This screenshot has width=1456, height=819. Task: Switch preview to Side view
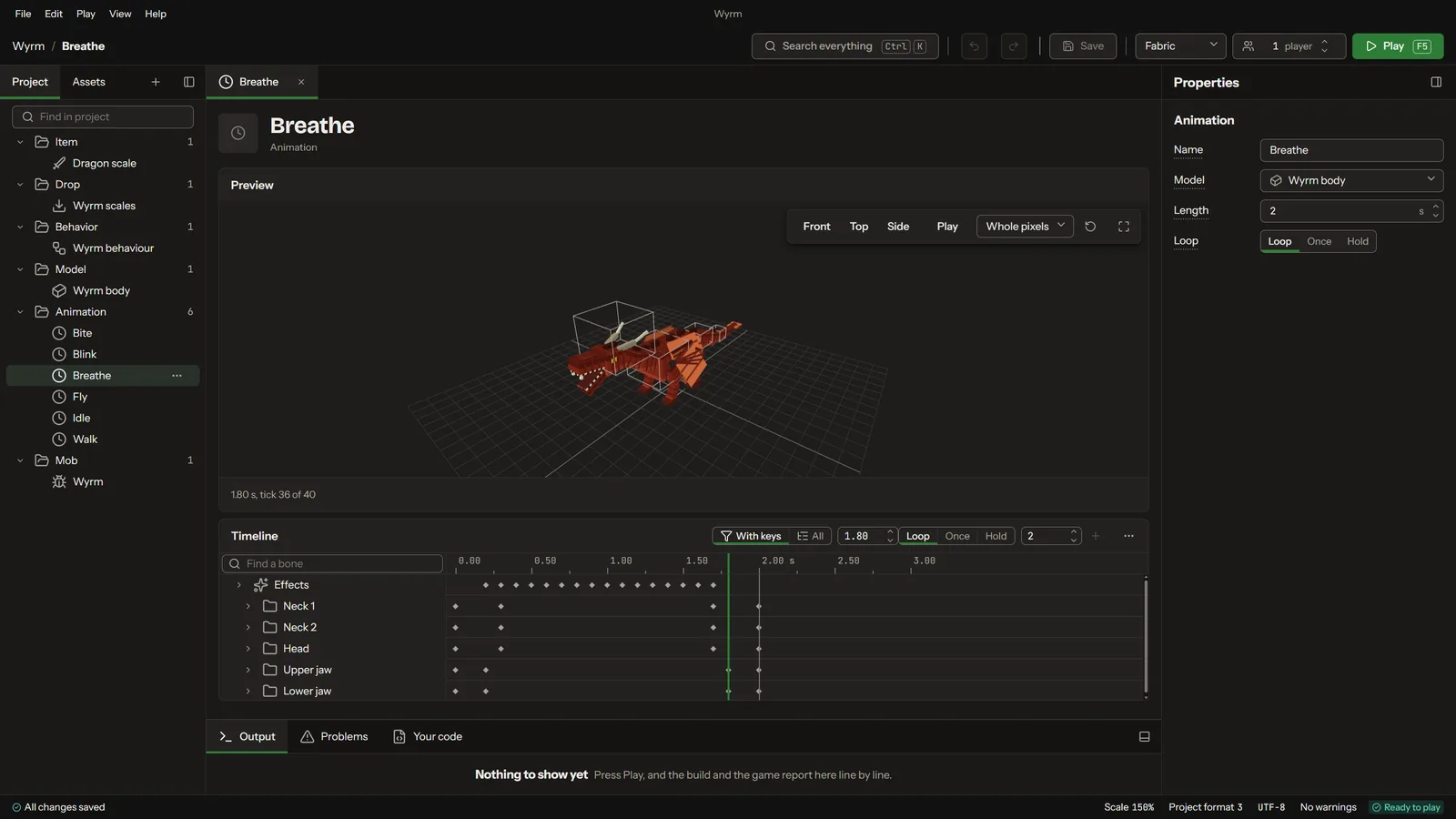898,227
